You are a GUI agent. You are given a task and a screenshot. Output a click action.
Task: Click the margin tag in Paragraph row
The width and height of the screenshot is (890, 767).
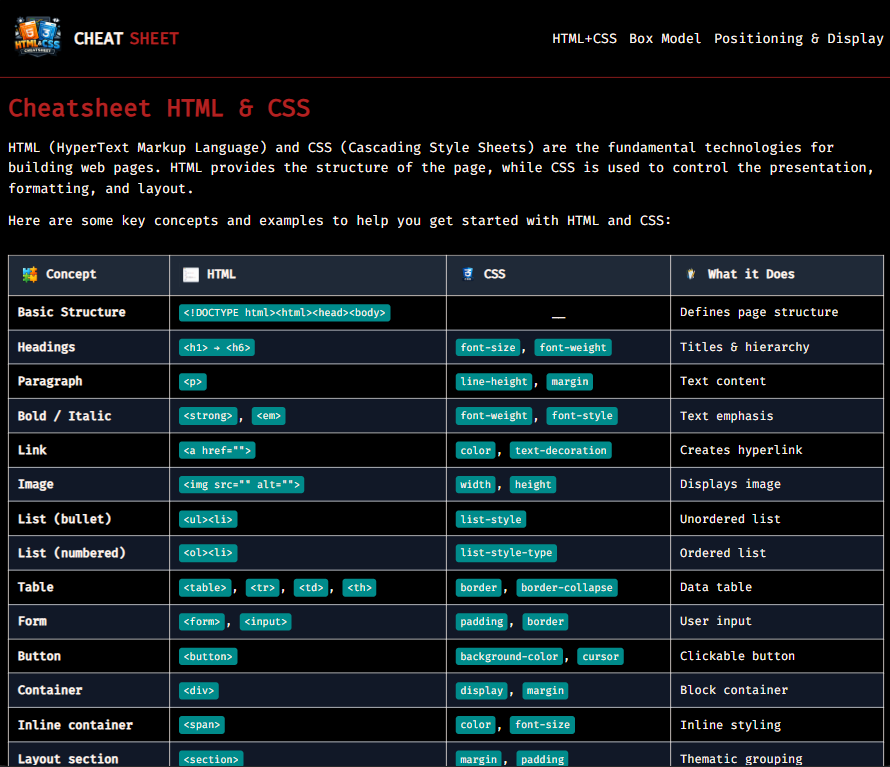tap(570, 382)
